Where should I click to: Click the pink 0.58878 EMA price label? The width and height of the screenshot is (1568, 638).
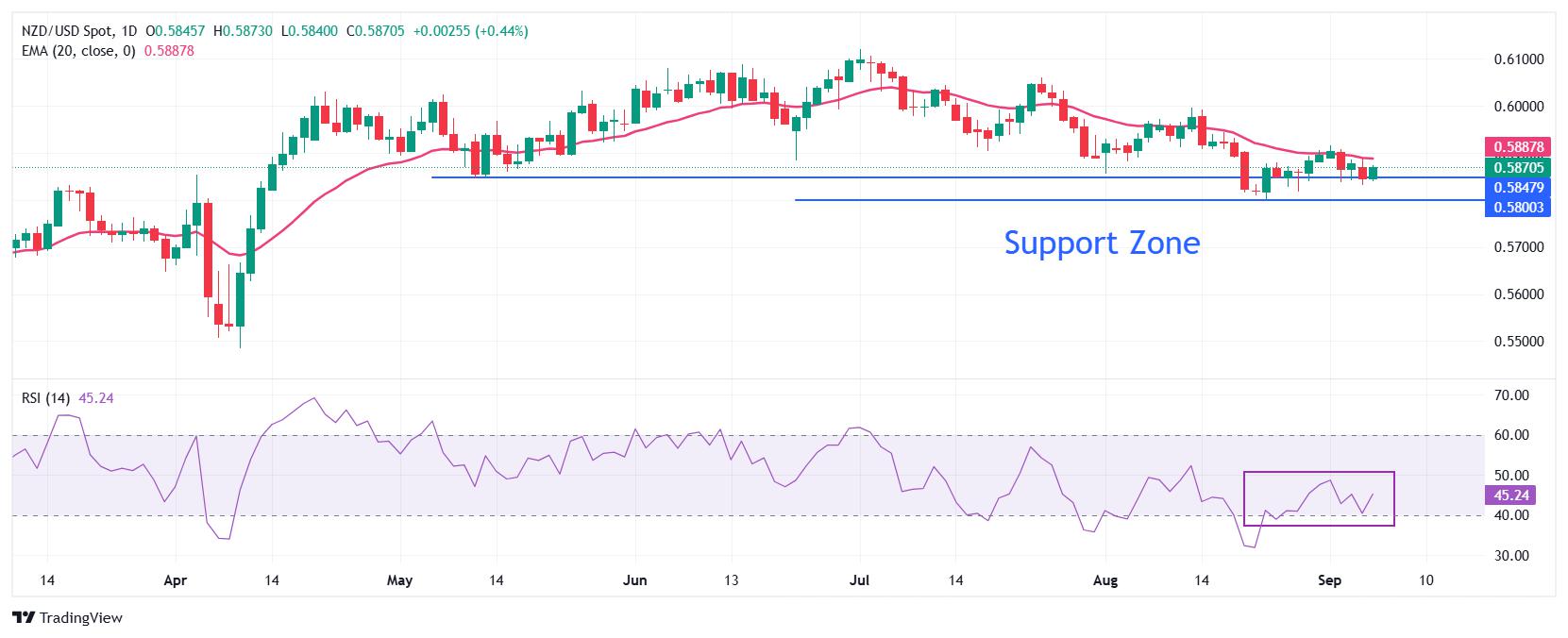click(1519, 147)
